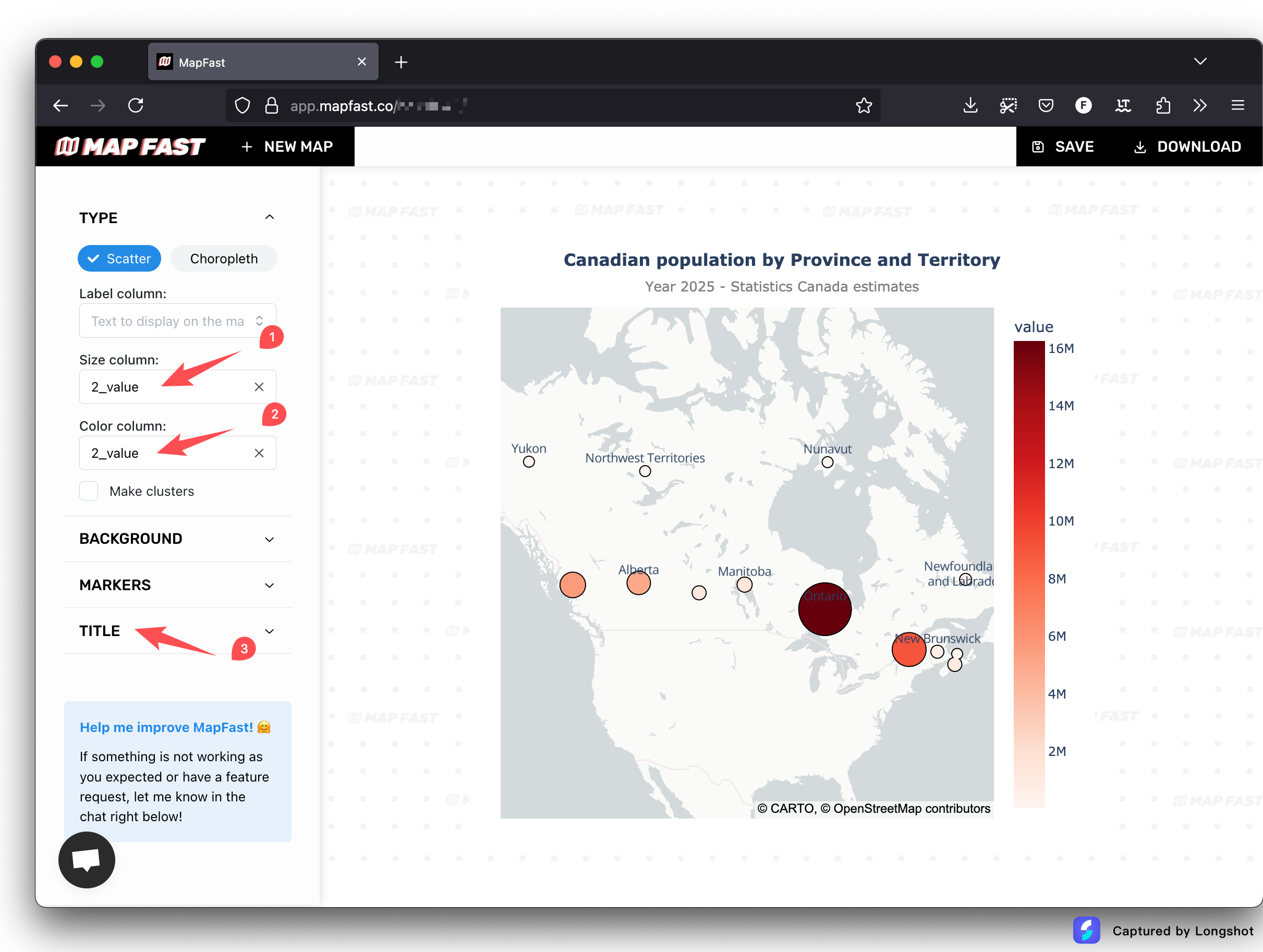Clear the Color column value
The width and height of the screenshot is (1263, 952).
click(x=259, y=453)
